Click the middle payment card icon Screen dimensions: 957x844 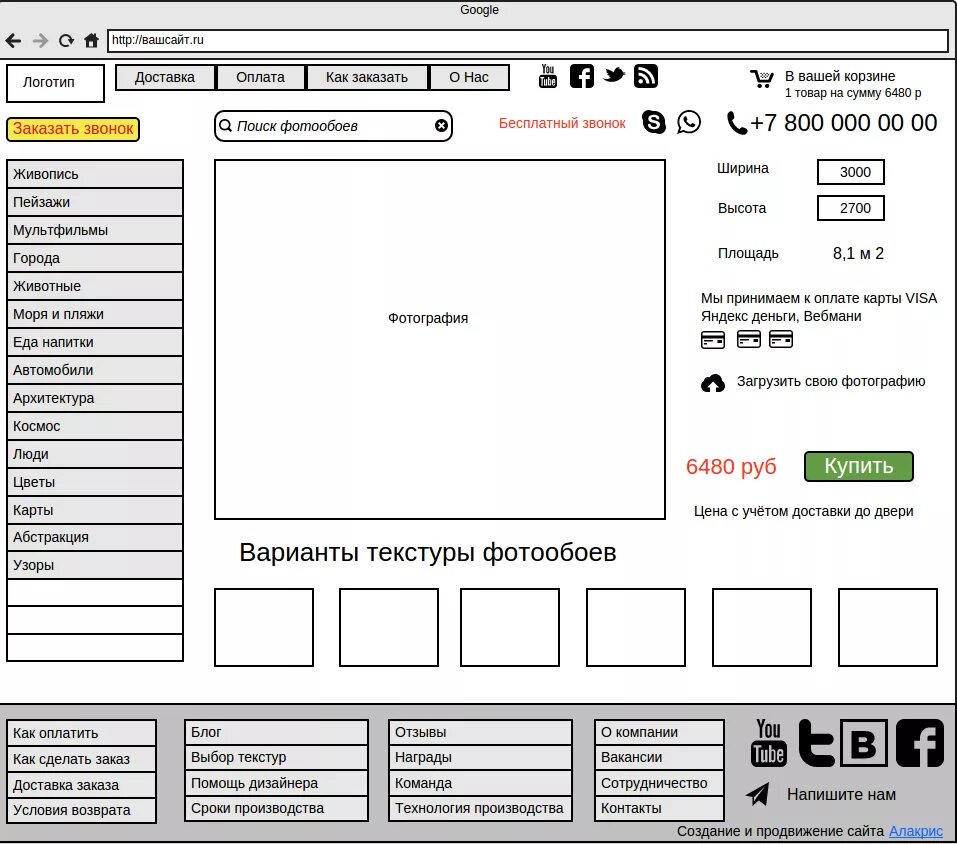pyautogui.click(x=749, y=339)
